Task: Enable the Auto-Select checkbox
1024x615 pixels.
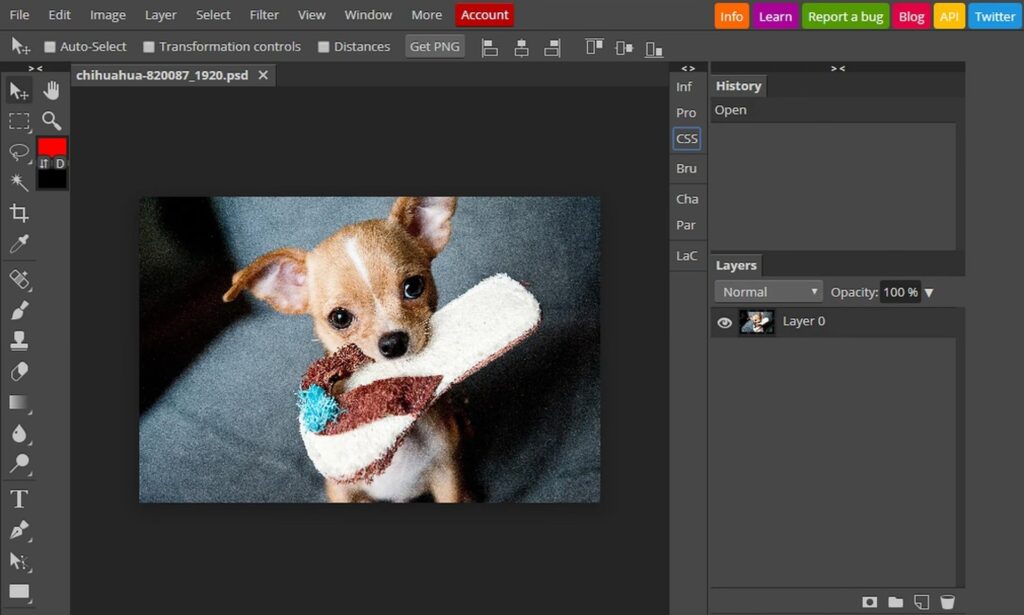Action: pos(50,47)
